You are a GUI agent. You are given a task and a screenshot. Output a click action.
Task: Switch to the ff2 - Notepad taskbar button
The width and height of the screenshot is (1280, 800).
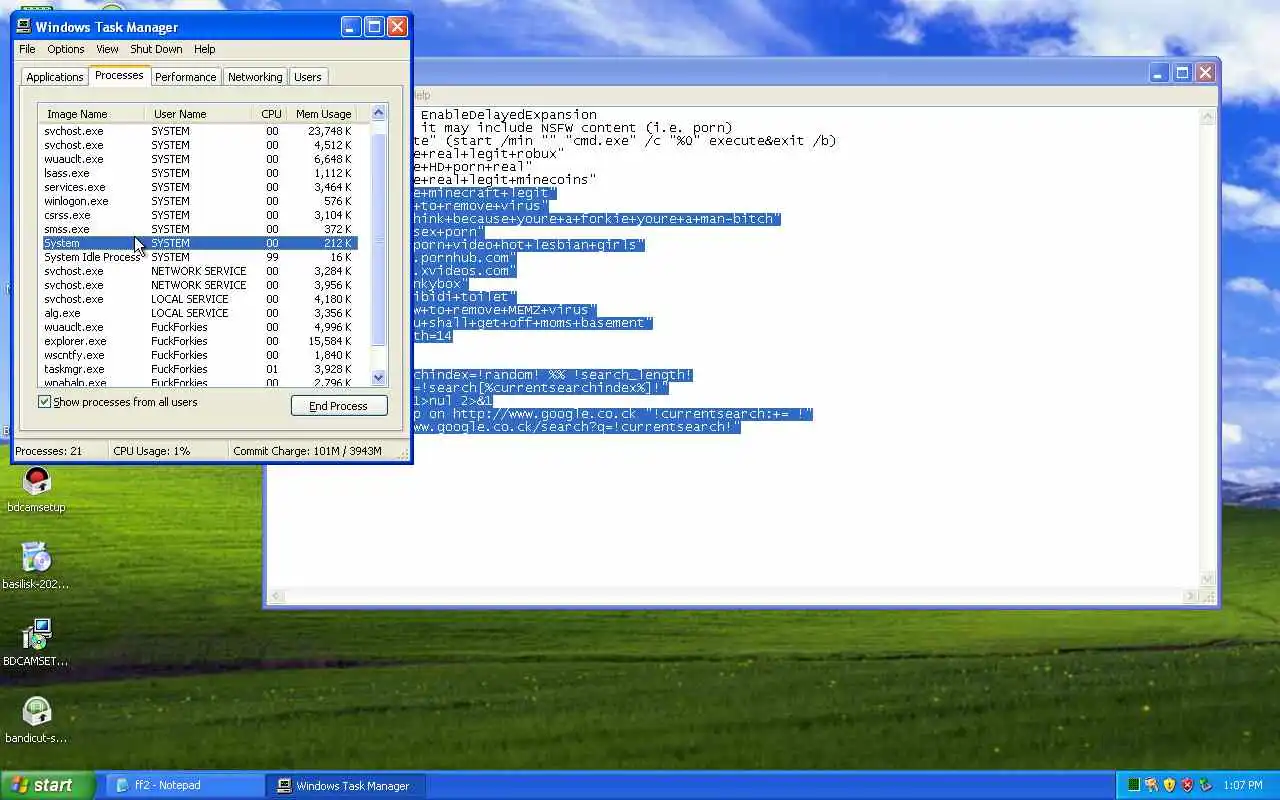coord(185,785)
